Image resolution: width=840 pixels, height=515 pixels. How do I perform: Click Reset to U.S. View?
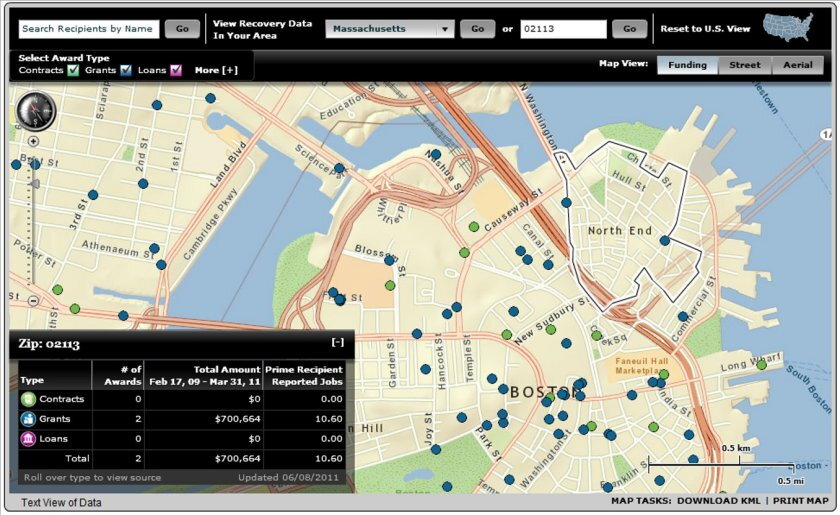[705, 29]
